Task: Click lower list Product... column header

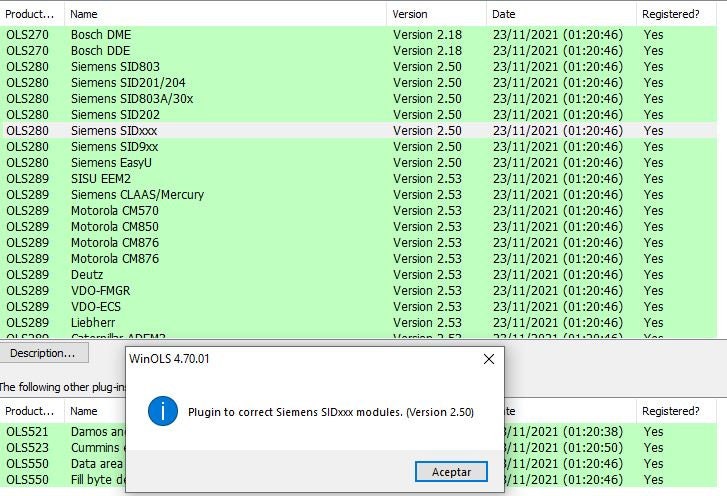Action: click(30, 411)
